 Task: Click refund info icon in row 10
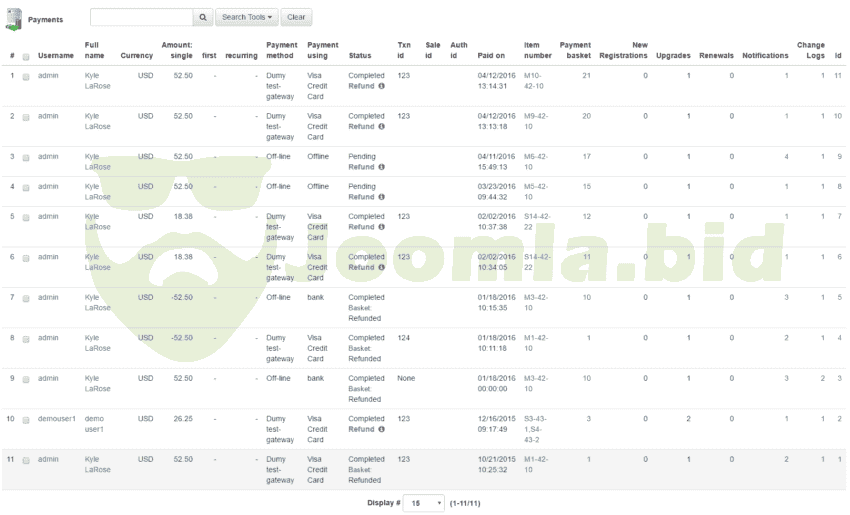click(x=381, y=429)
